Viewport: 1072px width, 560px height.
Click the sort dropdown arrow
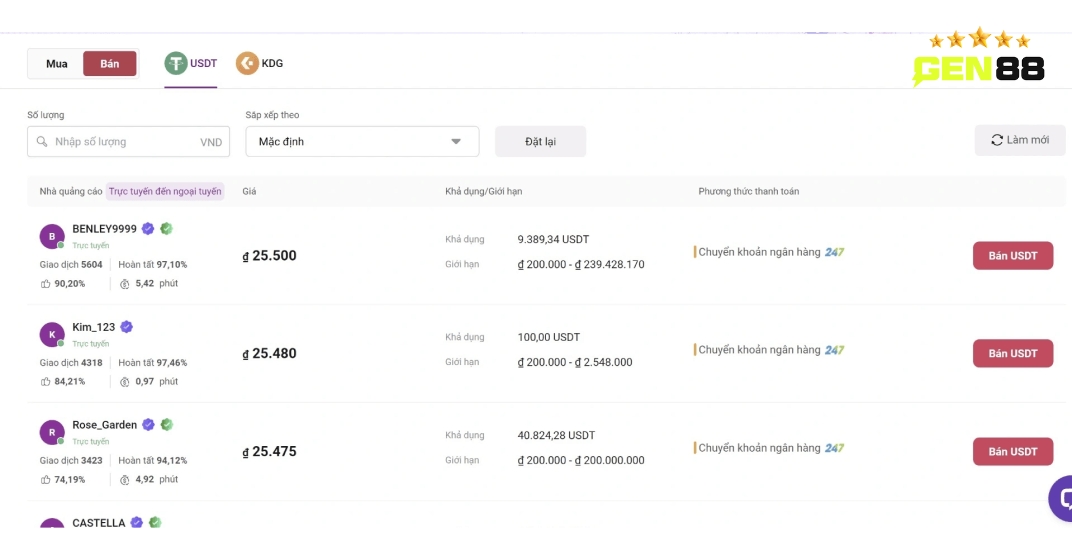coord(456,142)
